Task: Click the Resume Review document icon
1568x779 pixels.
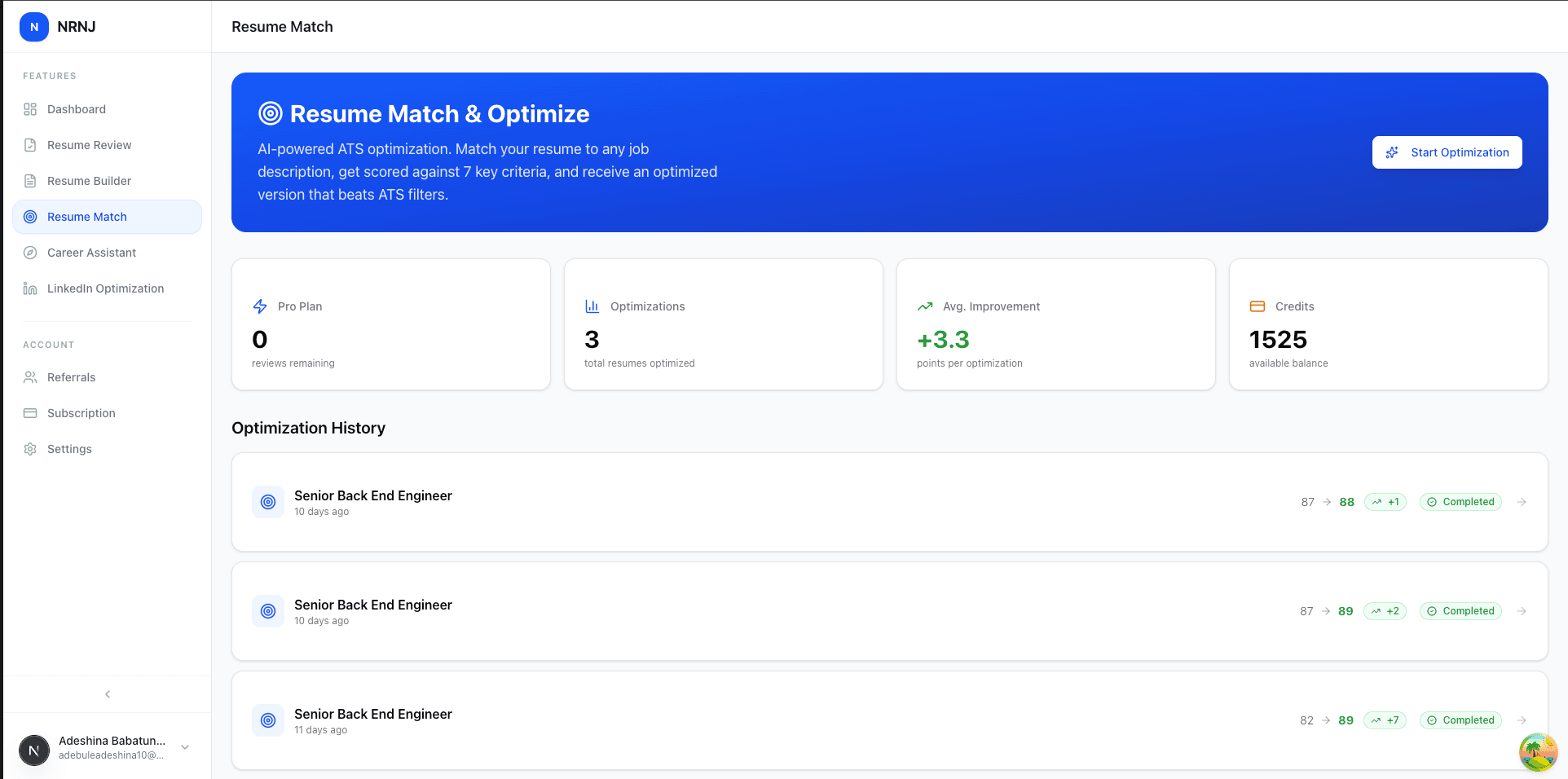Action: point(30,145)
